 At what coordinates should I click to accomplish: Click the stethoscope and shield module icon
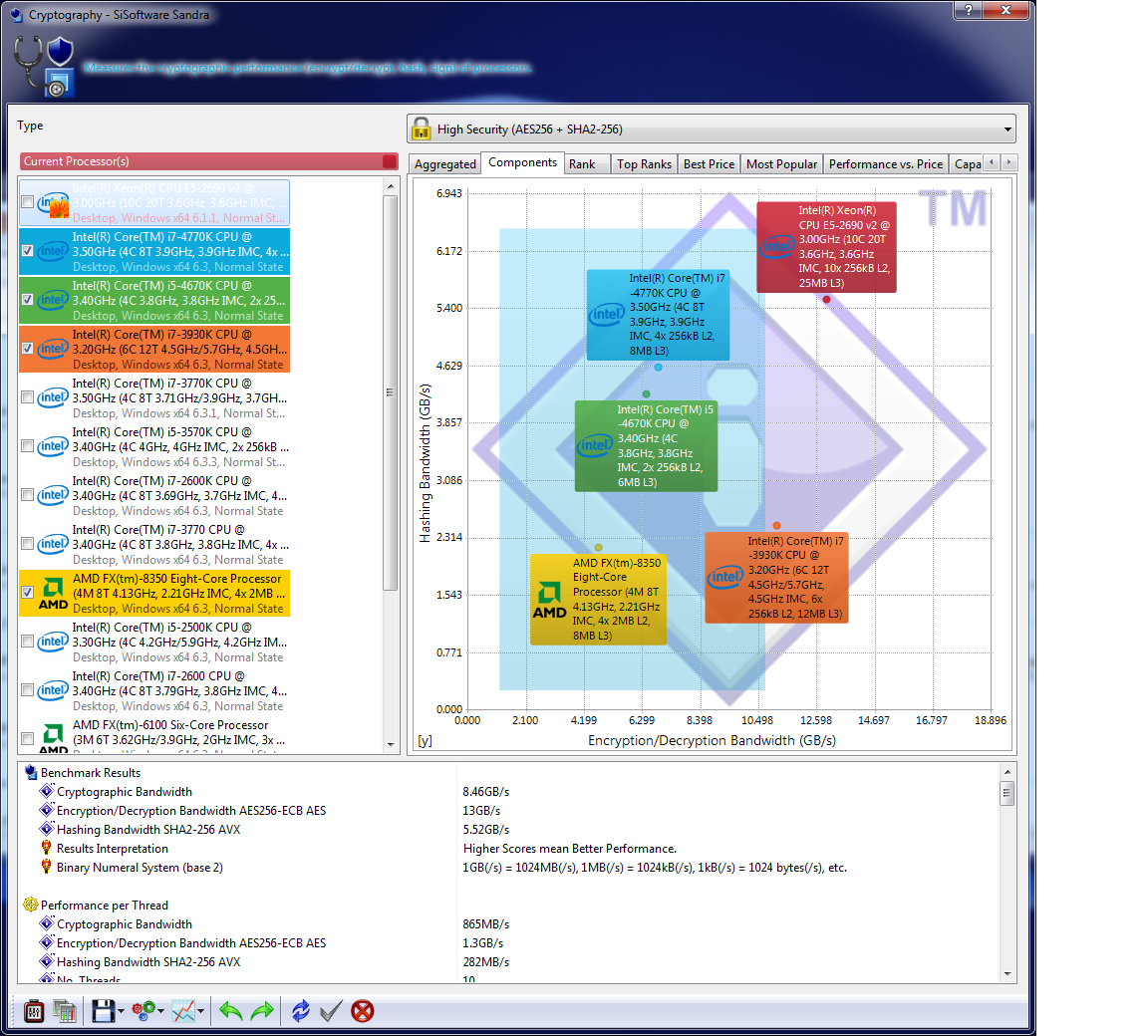(x=45, y=67)
